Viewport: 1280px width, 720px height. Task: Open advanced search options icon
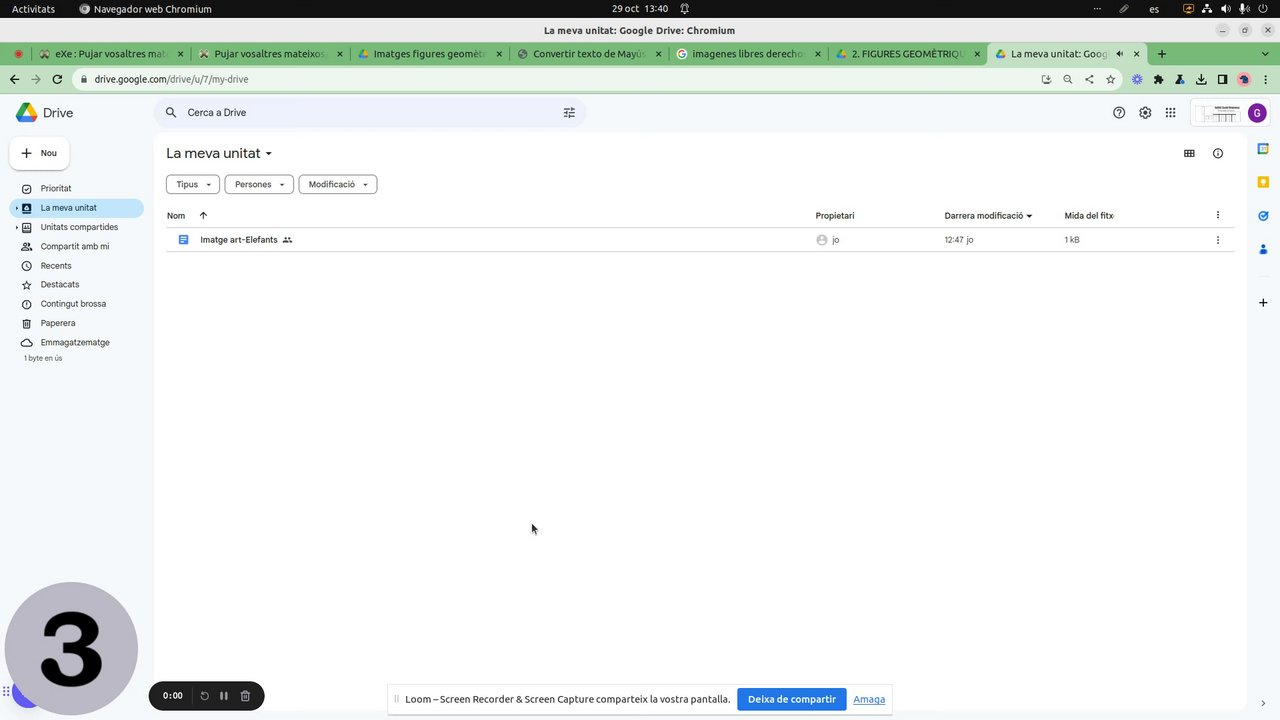click(569, 113)
